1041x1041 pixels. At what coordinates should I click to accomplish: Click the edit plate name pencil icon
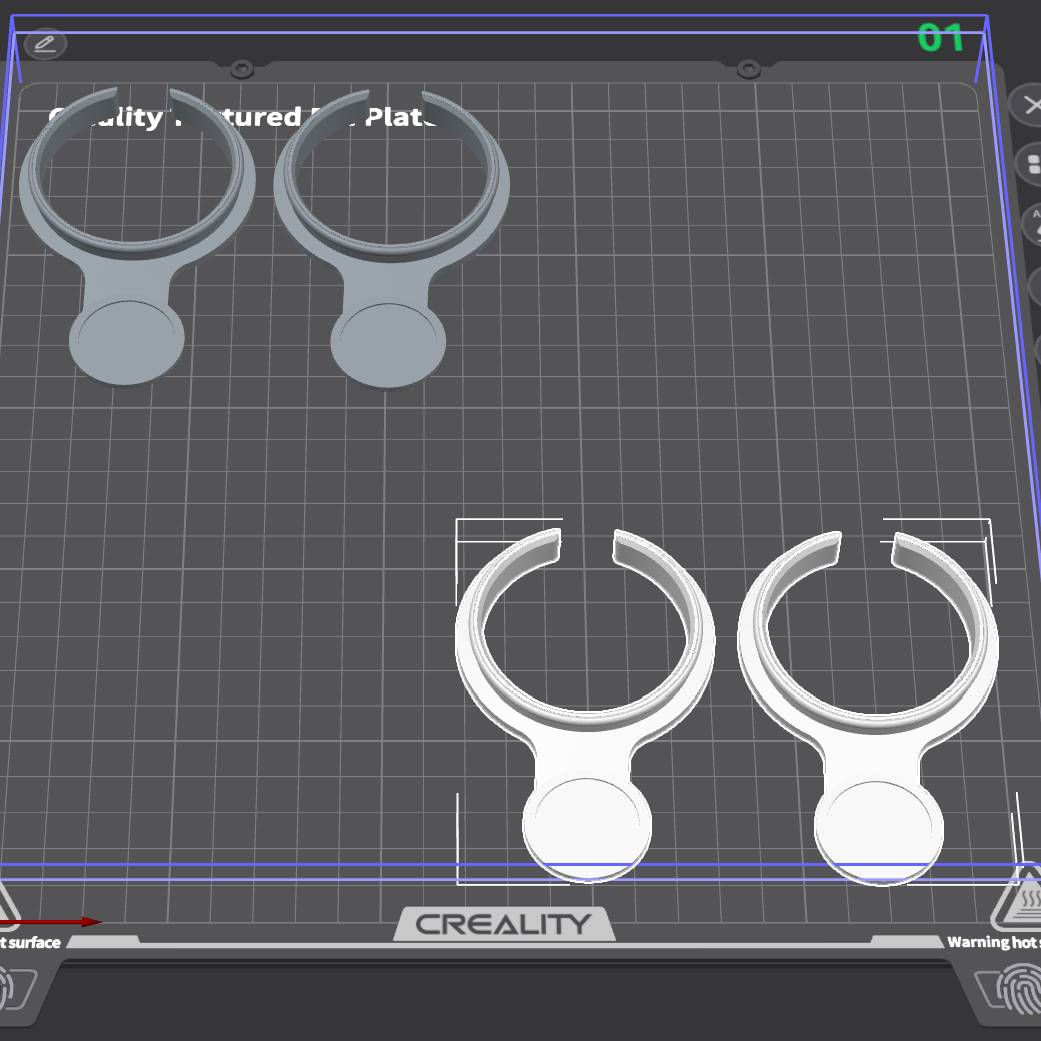(x=44, y=44)
